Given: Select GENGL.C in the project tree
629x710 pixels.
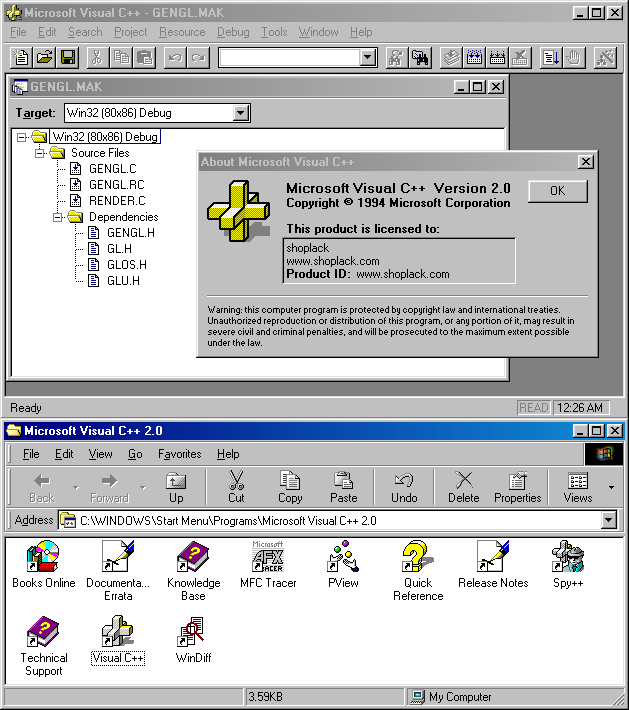Looking at the screenshot, I should point(112,169).
